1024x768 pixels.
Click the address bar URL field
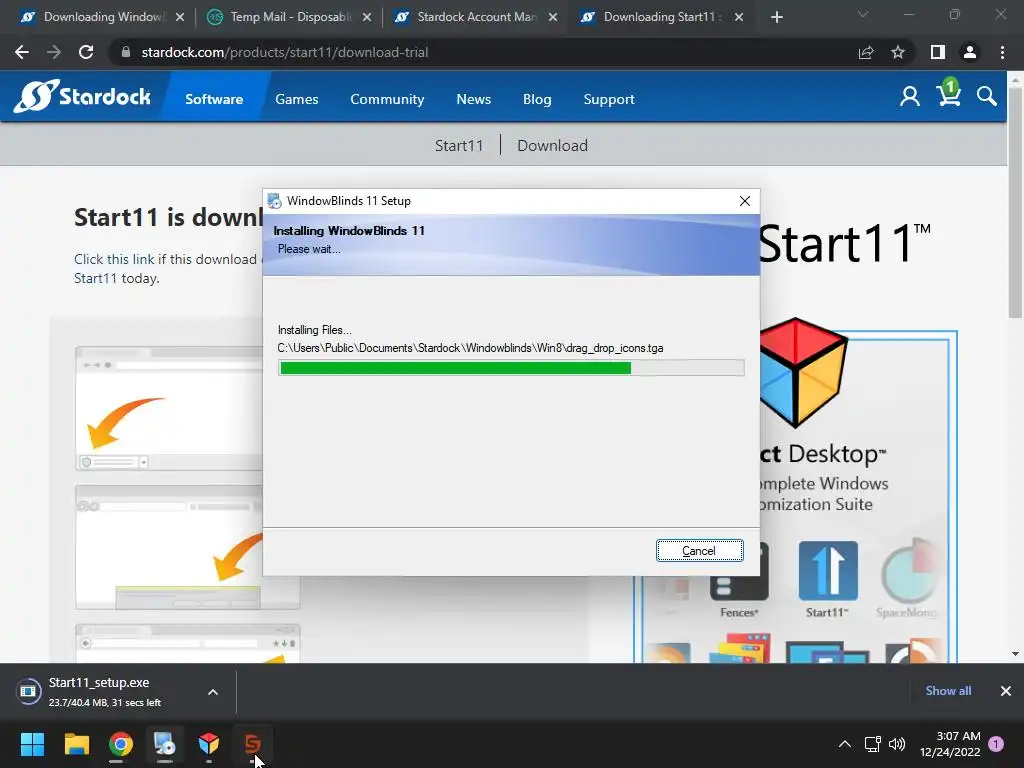pyautogui.click(x=483, y=52)
